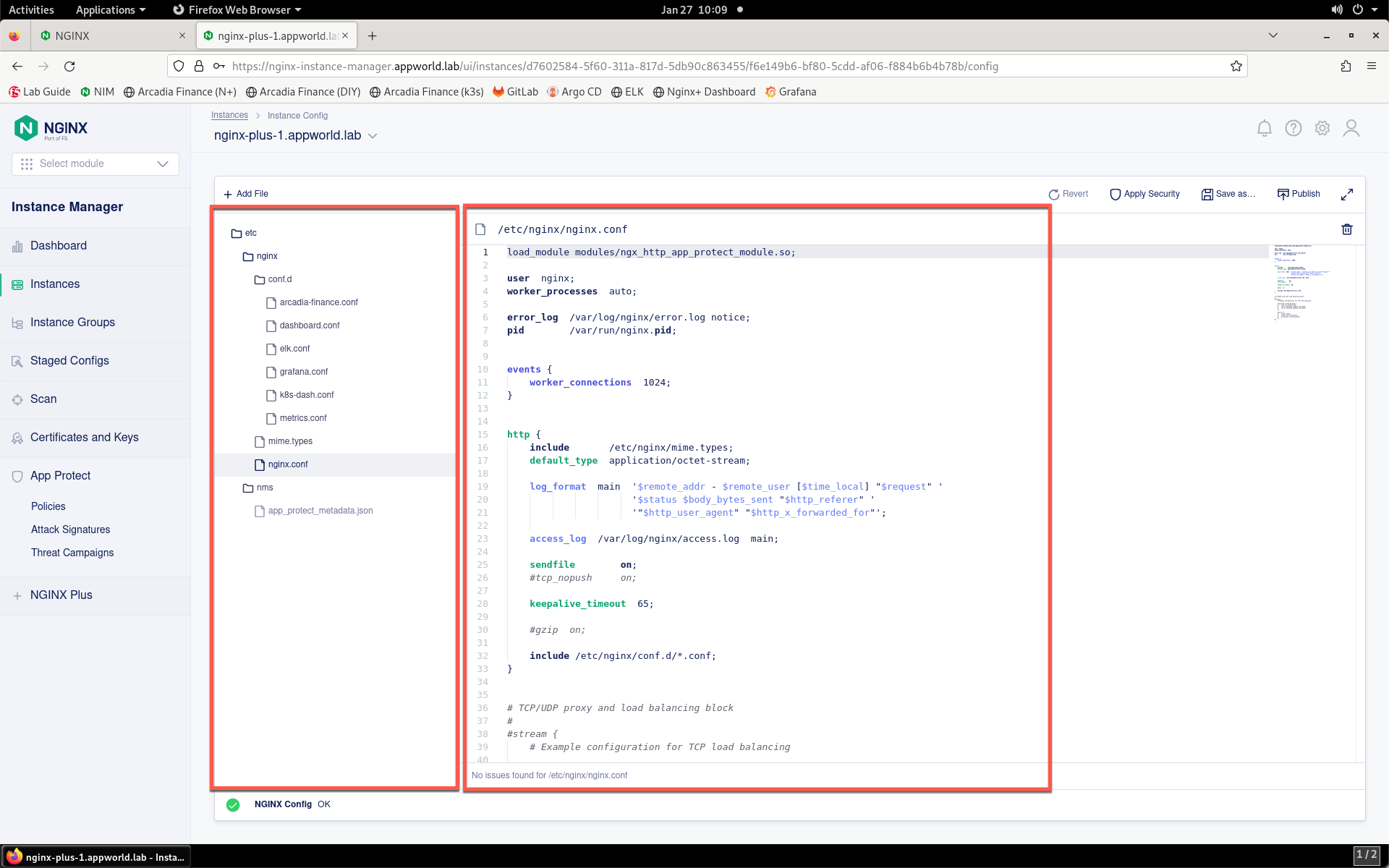This screenshot has width=1389, height=868.
Task: Publish the configuration
Action: pos(1299,194)
